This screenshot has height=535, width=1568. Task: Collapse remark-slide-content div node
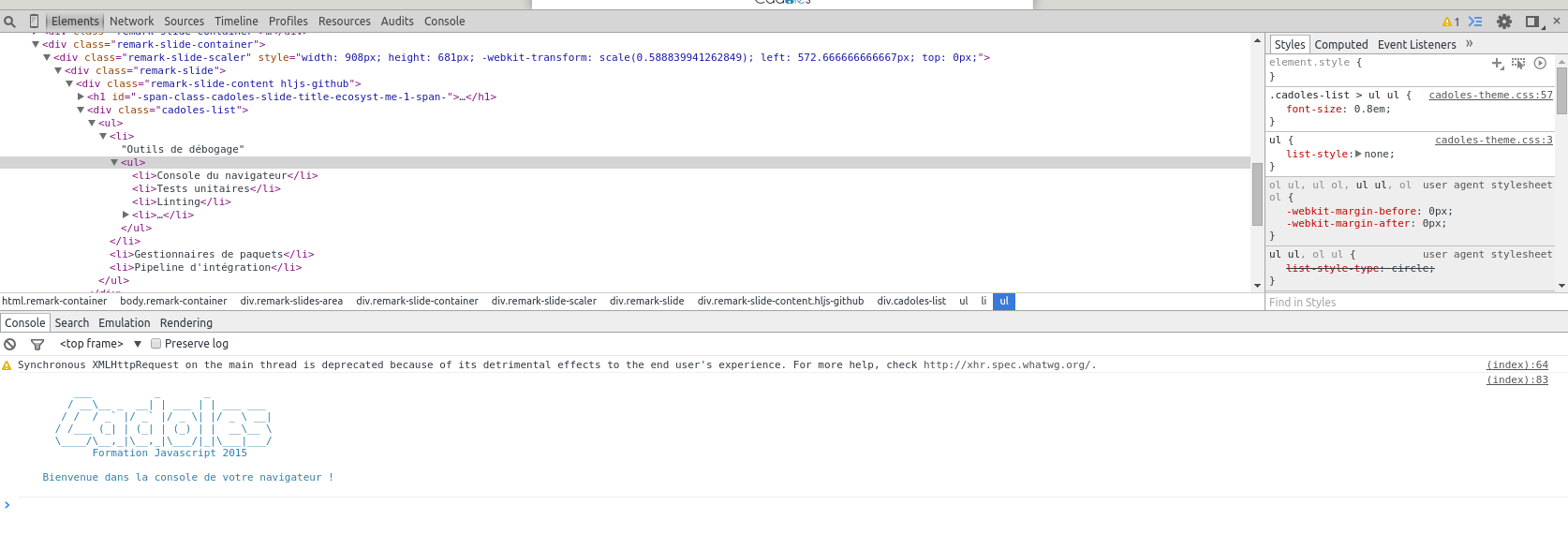pyautogui.click(x=69, y=83)
